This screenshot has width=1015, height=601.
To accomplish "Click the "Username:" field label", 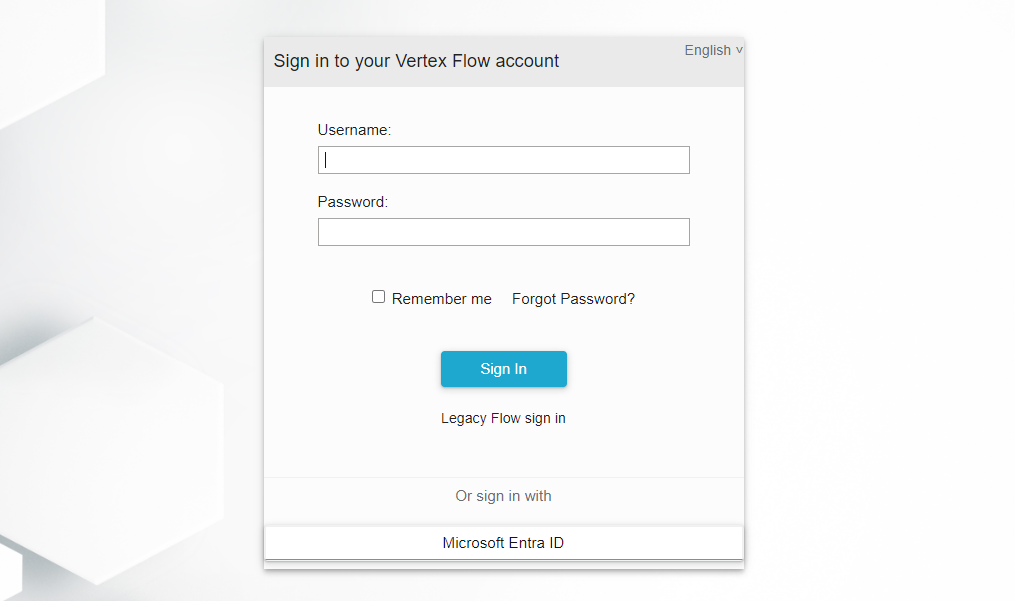I will (x=354, y=129).
